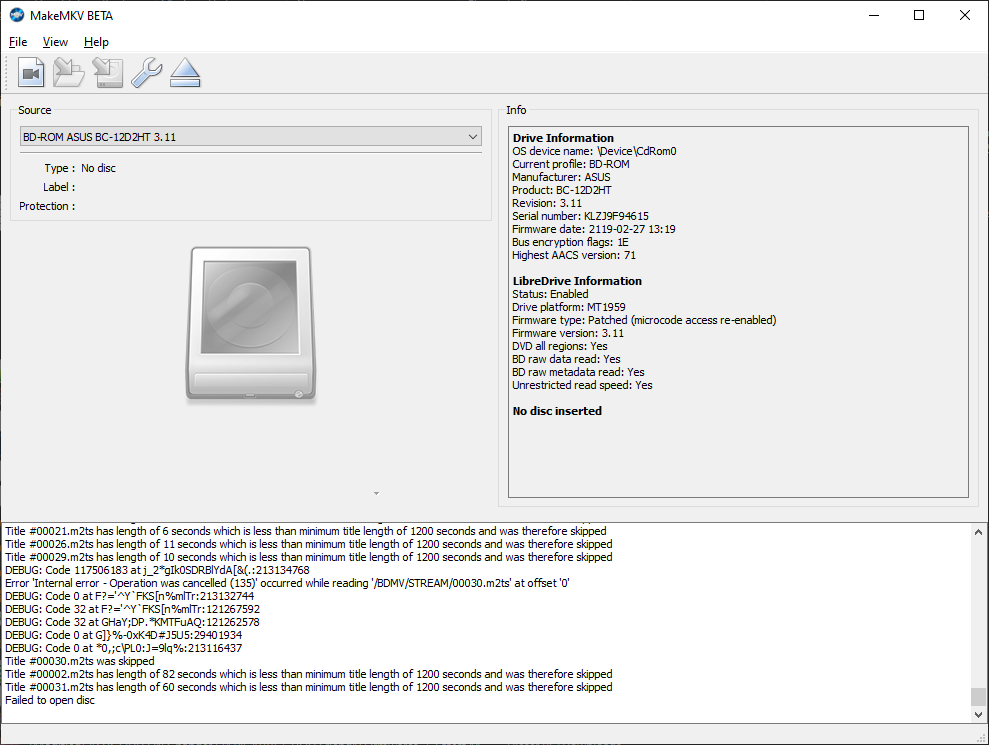Eject the disc using the eject icon
The height and width of the screenshot is (745, 989).
coord(185,73)
